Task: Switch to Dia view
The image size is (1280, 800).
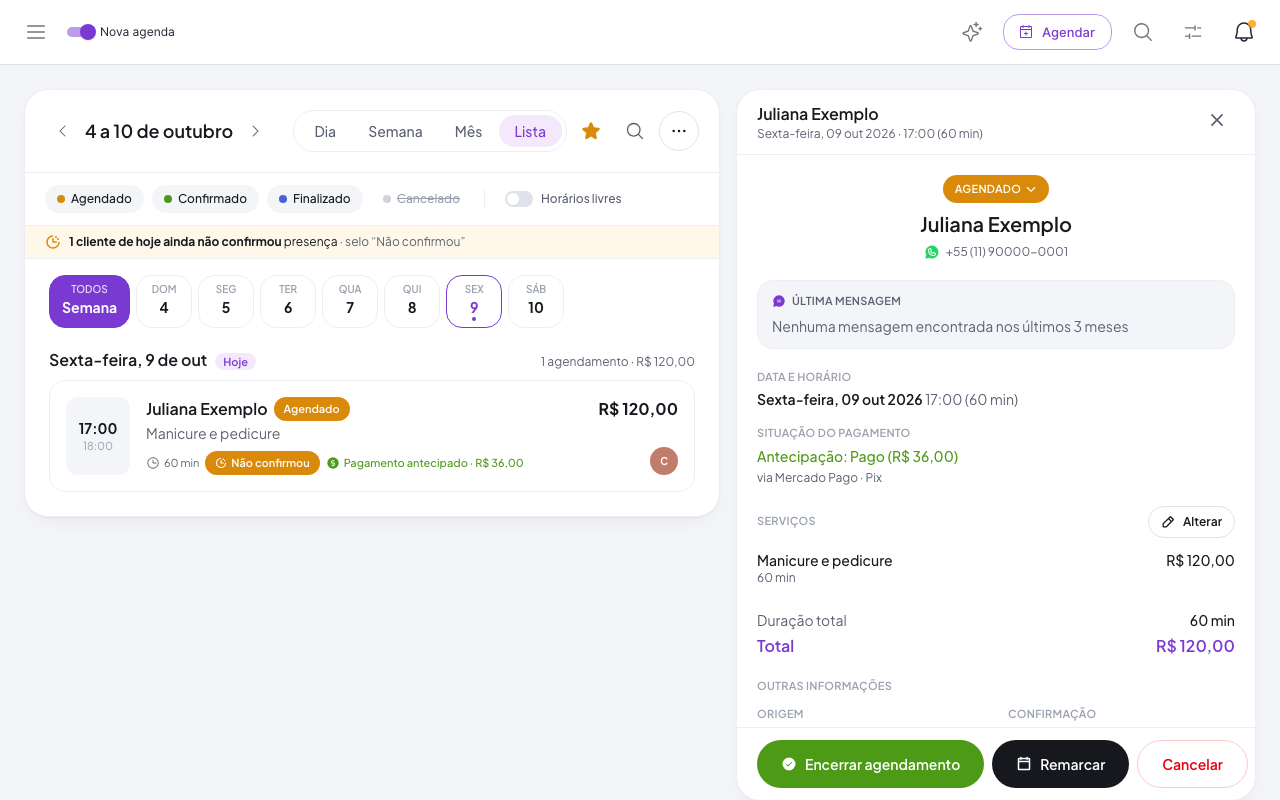Action: [325, 131]
